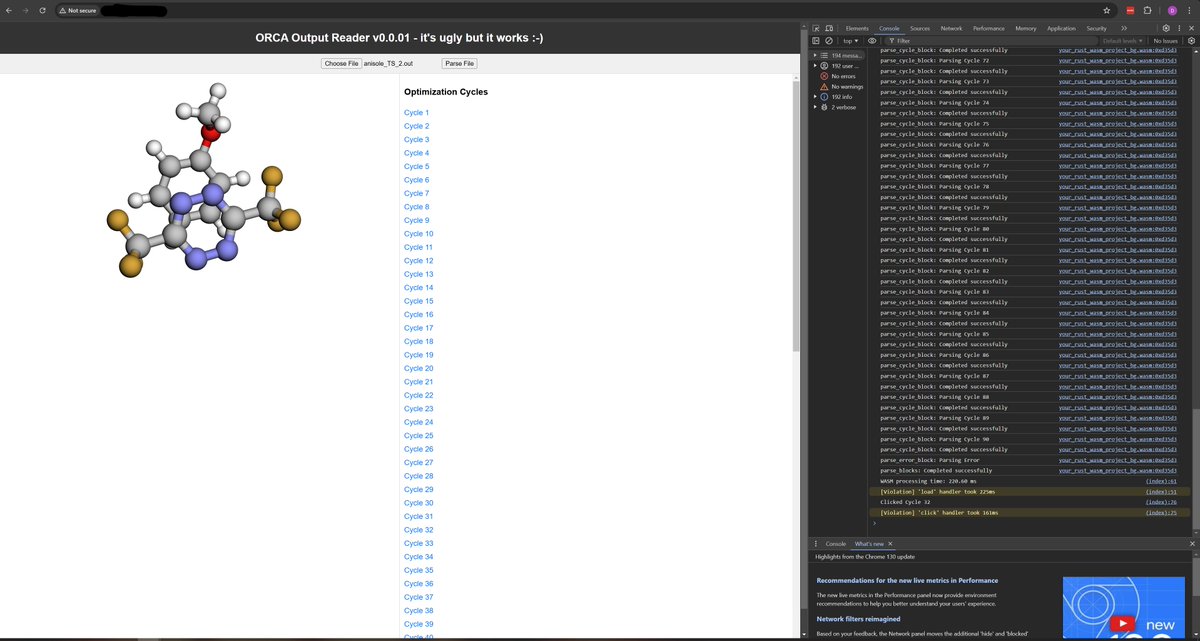The height and width of the screenshot is (641, 1200).
Task: Switch to the Performance tab
Action: [x=989, y=28]
